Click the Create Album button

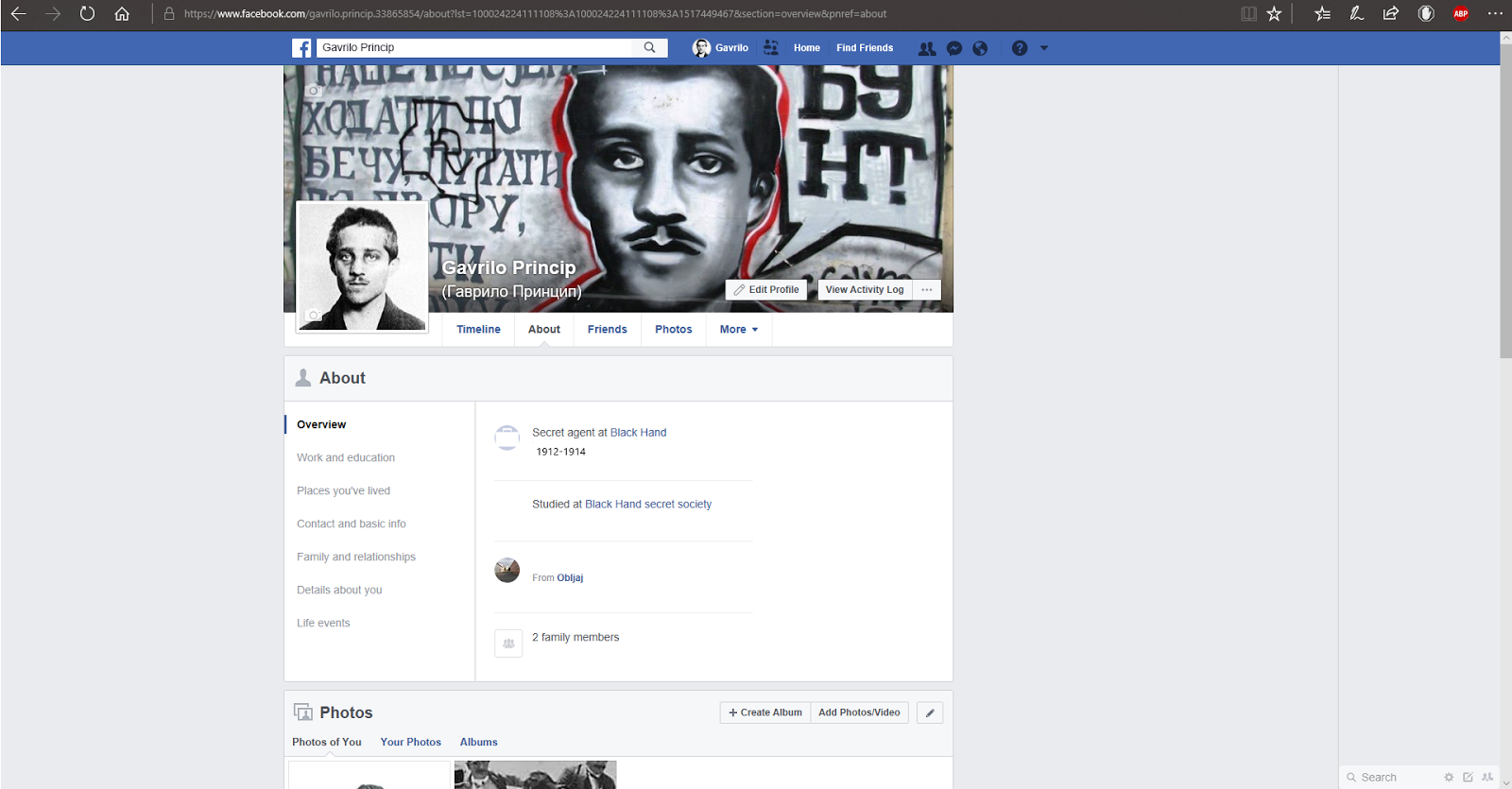[x=765, y=712]
